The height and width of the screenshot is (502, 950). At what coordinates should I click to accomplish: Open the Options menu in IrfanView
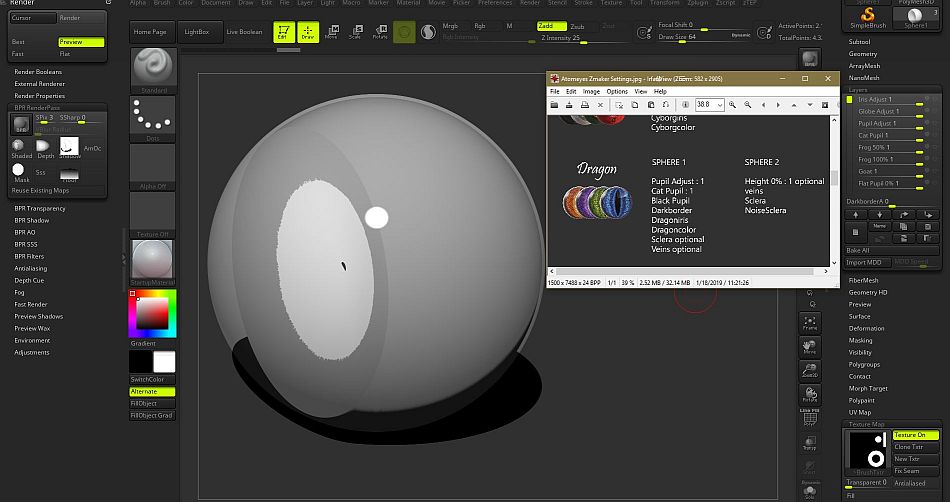pos(617,91)
